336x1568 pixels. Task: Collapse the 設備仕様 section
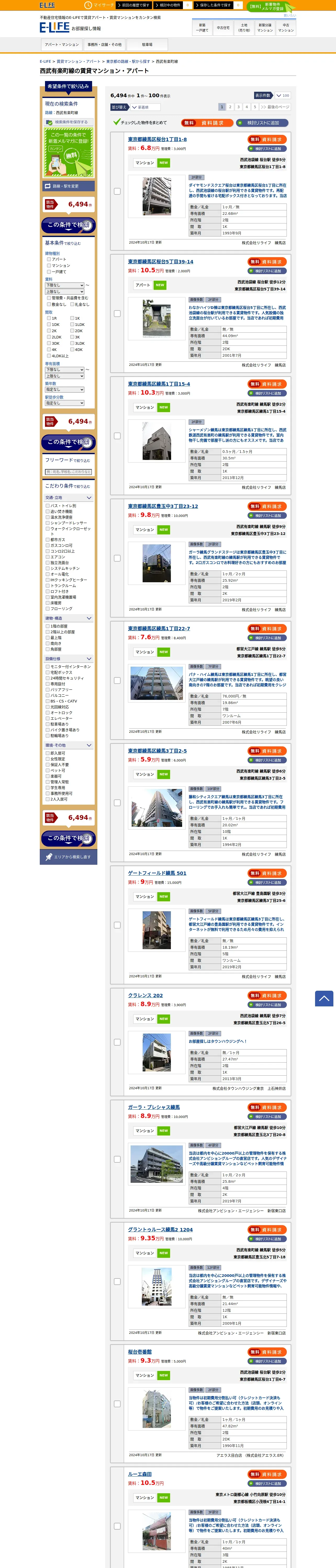(68, 659)
